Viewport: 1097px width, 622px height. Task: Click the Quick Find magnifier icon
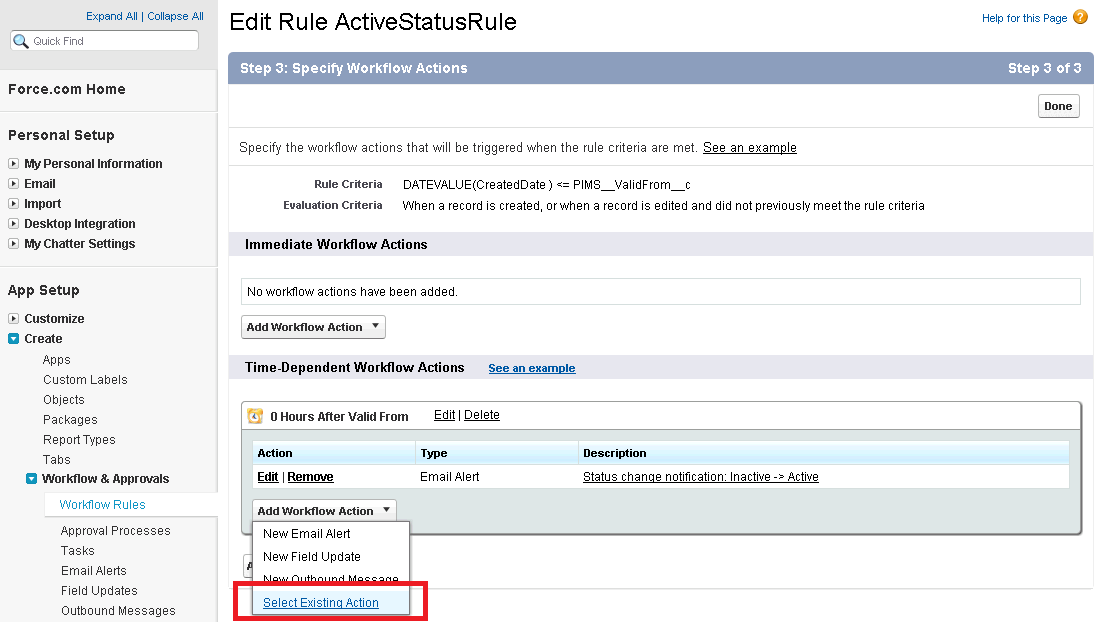pyautogui.click(x=21, y=41)
